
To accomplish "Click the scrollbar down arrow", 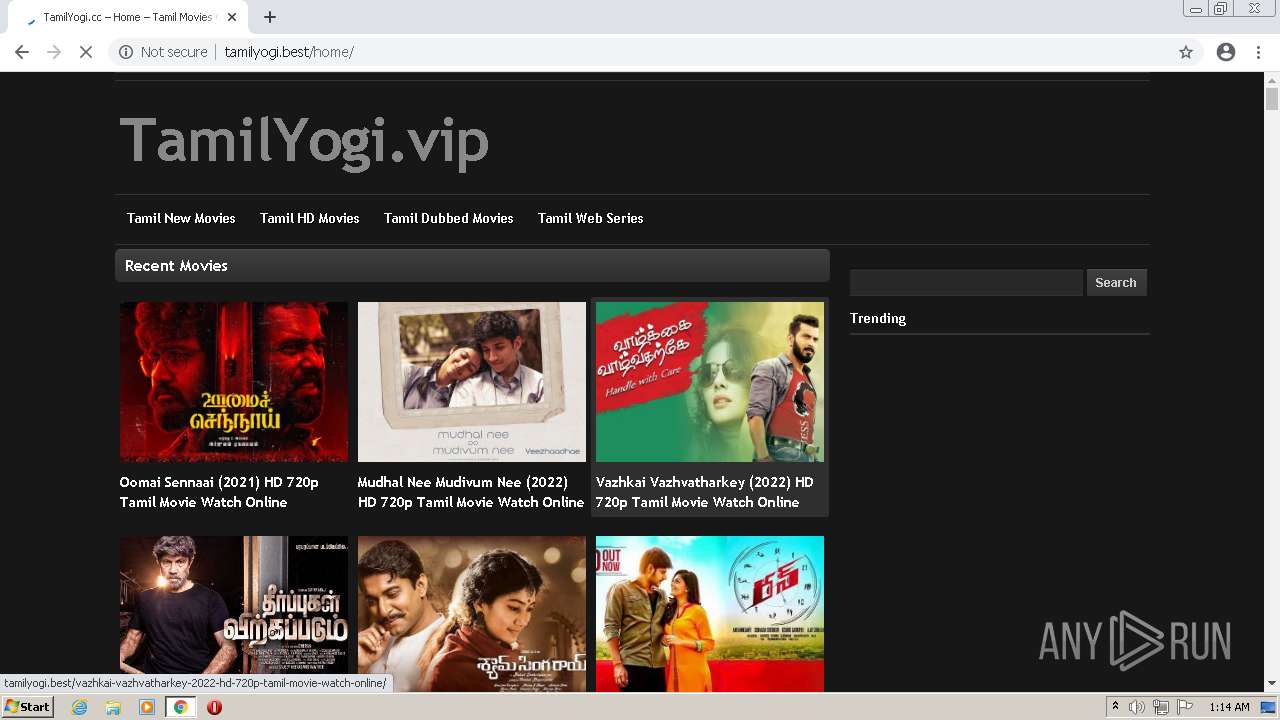I will (x=1272, y=684).
